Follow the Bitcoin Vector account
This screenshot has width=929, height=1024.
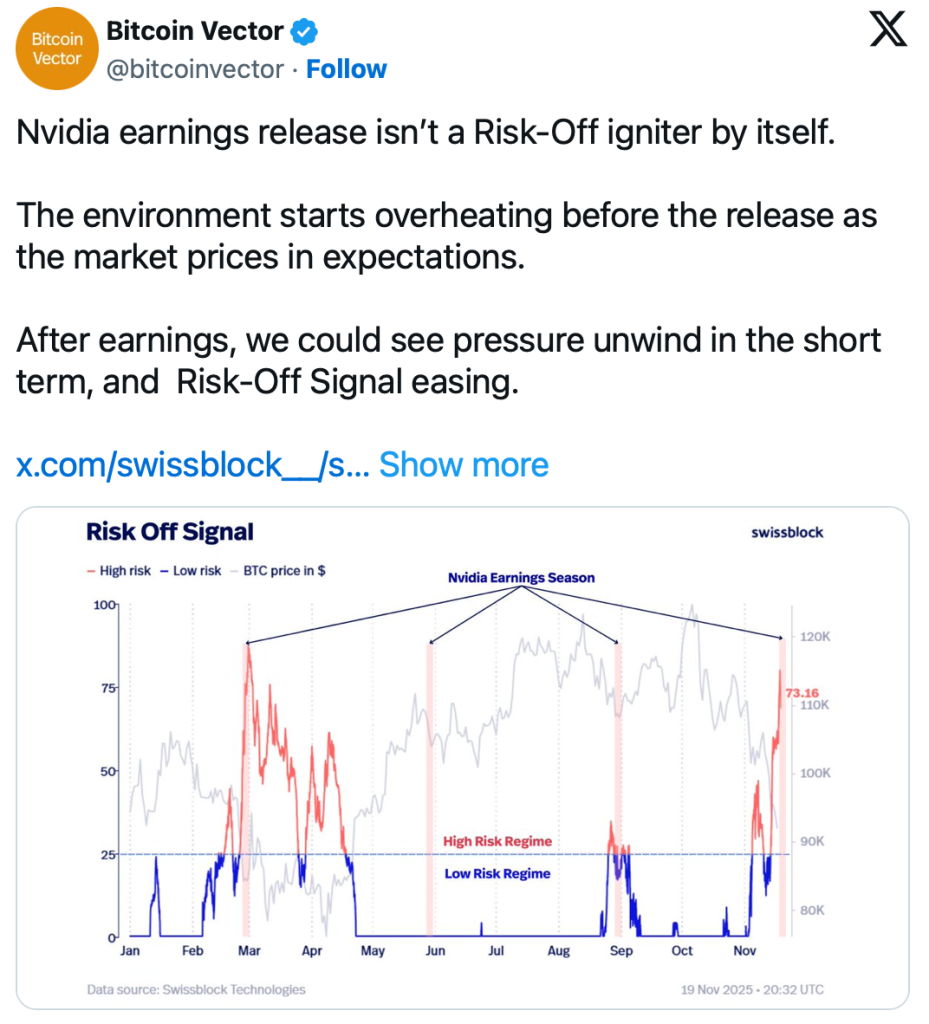pyautogui.click(x=346, y=69)
